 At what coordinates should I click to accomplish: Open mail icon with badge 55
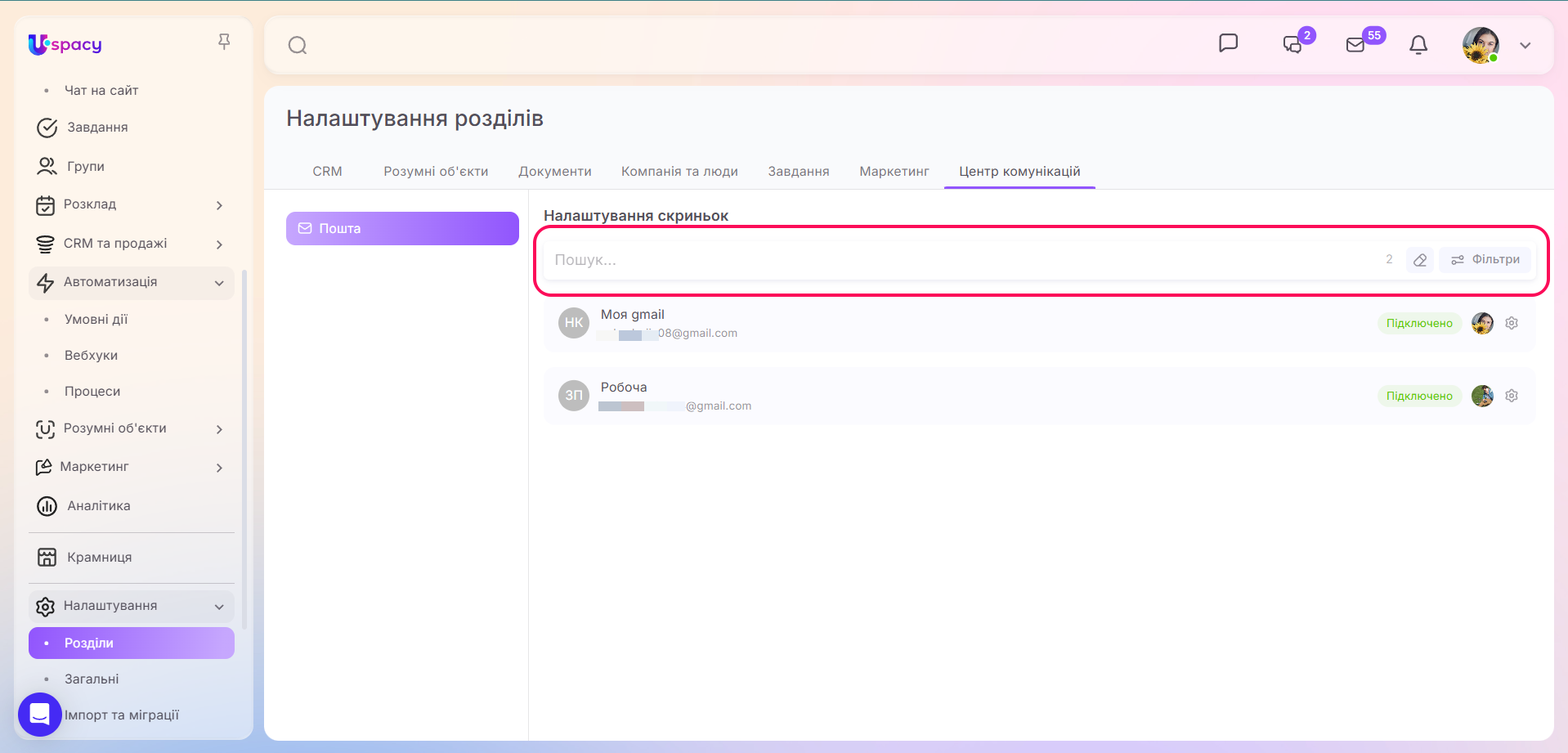click(x=1356, y=44)
